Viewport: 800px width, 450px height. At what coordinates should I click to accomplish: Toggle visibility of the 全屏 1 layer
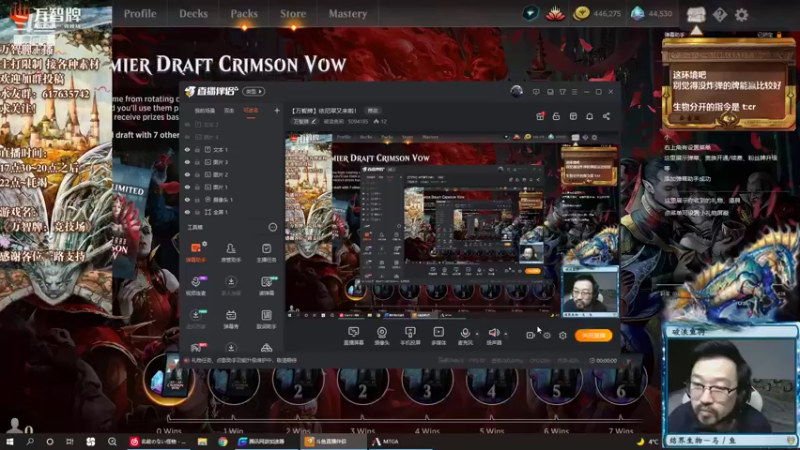[187, 212]
